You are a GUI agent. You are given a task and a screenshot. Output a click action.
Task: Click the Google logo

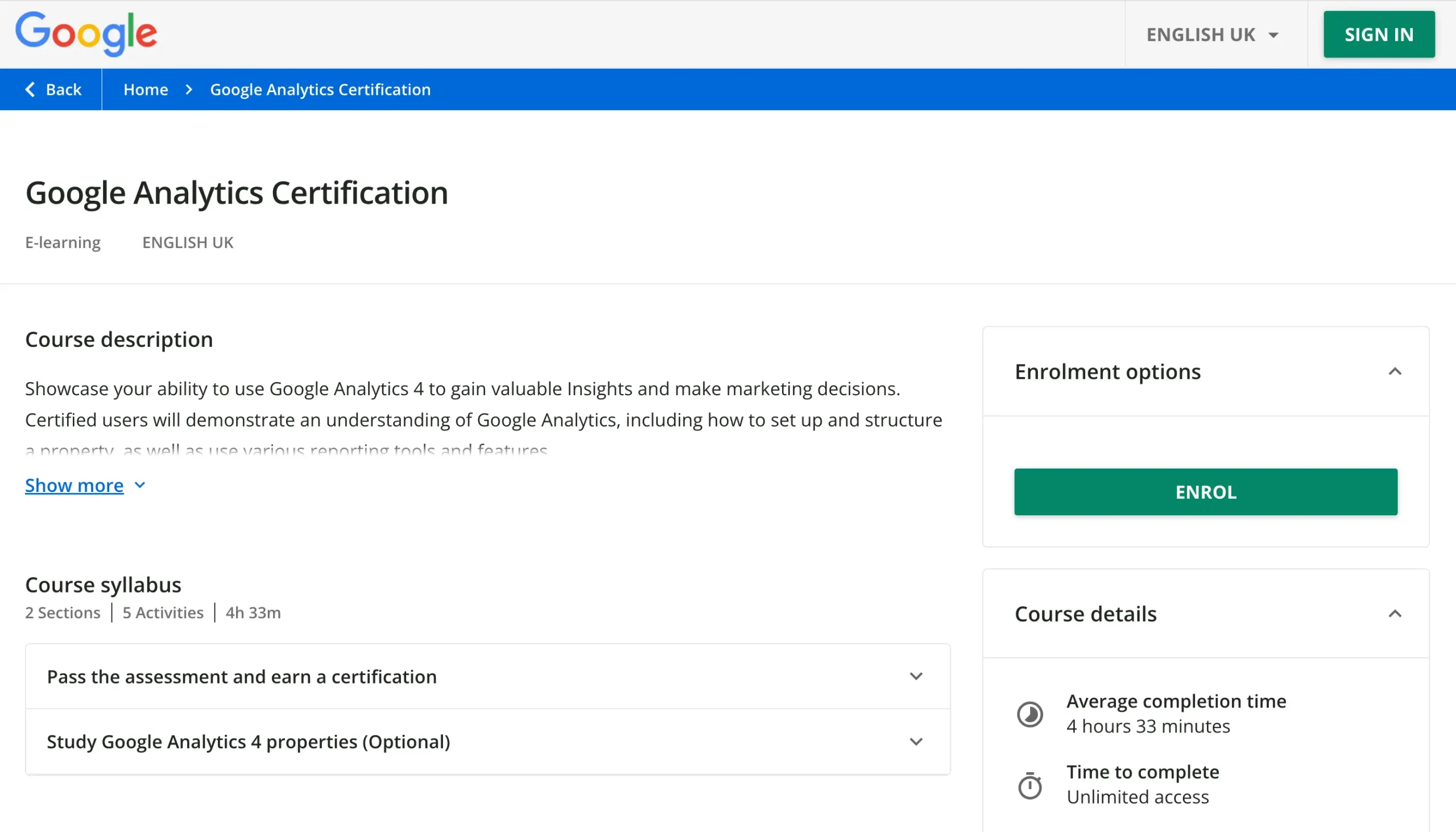tap(86, 34)
